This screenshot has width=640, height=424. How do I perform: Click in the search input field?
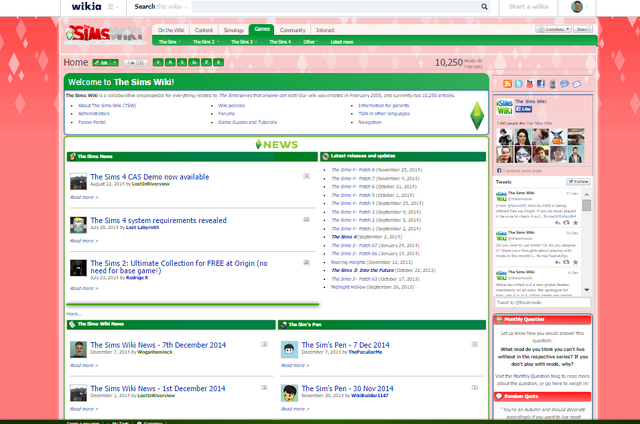336,7
